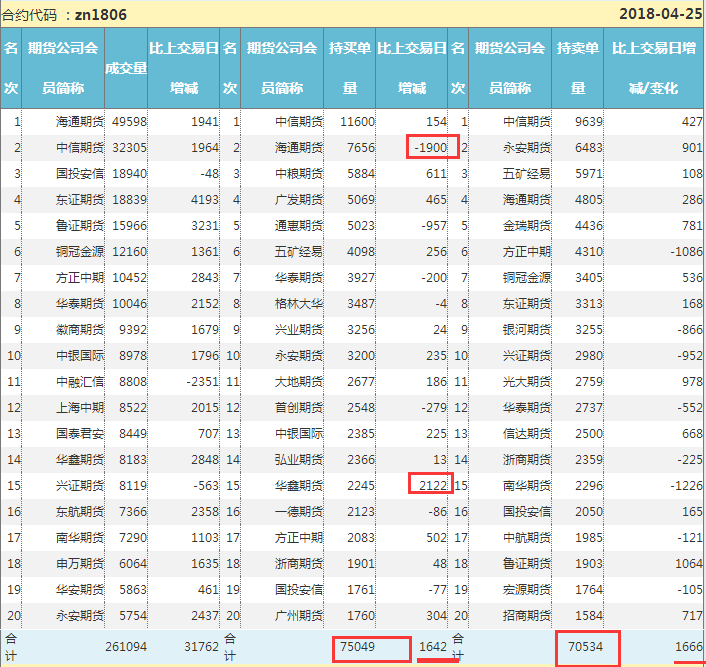The width and height of the screenshot is (706, 667).
Task: Click long position value 4098
Action: (361, 252)
